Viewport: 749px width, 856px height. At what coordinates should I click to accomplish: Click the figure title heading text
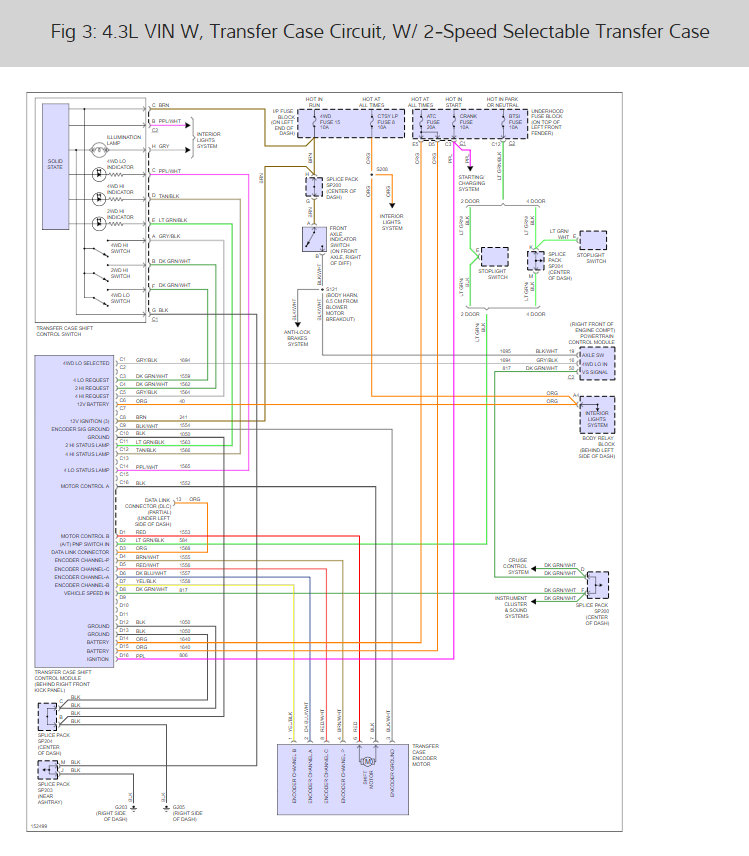click(380, 32)
